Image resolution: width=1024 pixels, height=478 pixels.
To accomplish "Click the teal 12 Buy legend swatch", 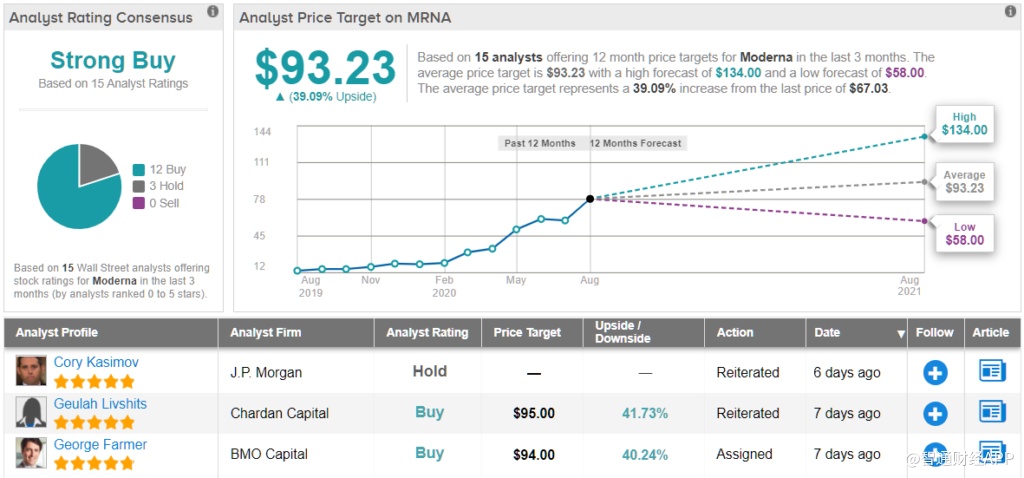I will pyautogui.click(x=139, y=170).
